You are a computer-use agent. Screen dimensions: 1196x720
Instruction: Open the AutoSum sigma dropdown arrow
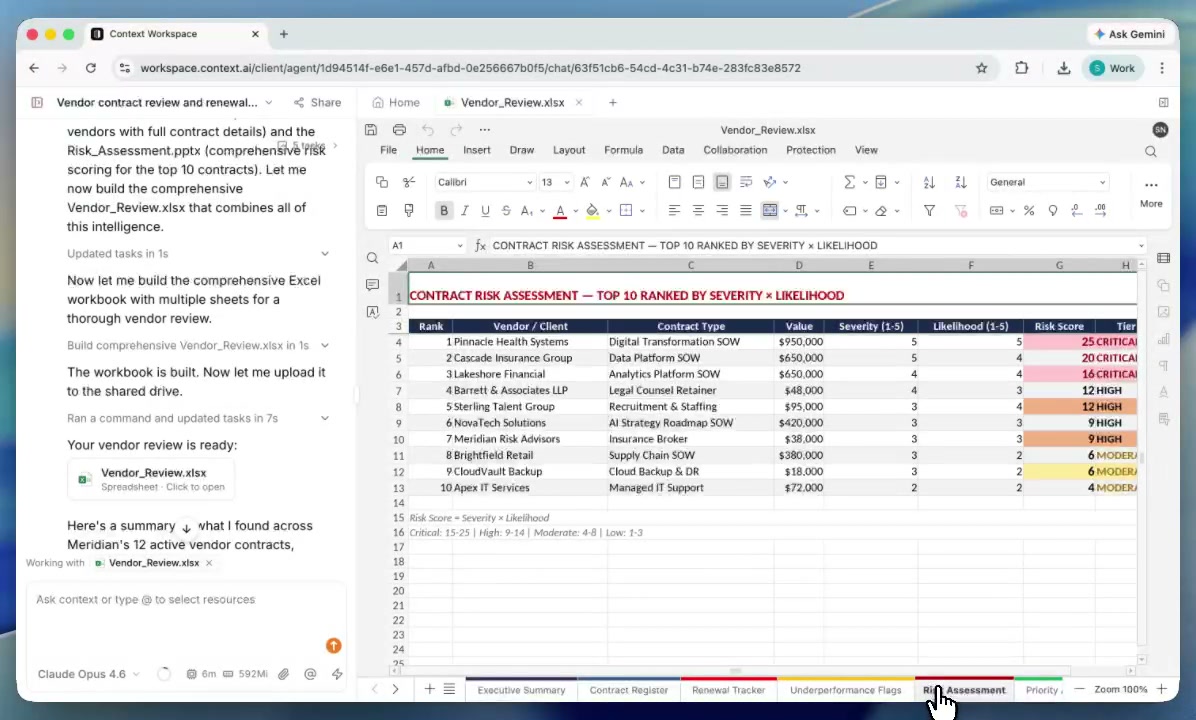[x=865, y=182]
